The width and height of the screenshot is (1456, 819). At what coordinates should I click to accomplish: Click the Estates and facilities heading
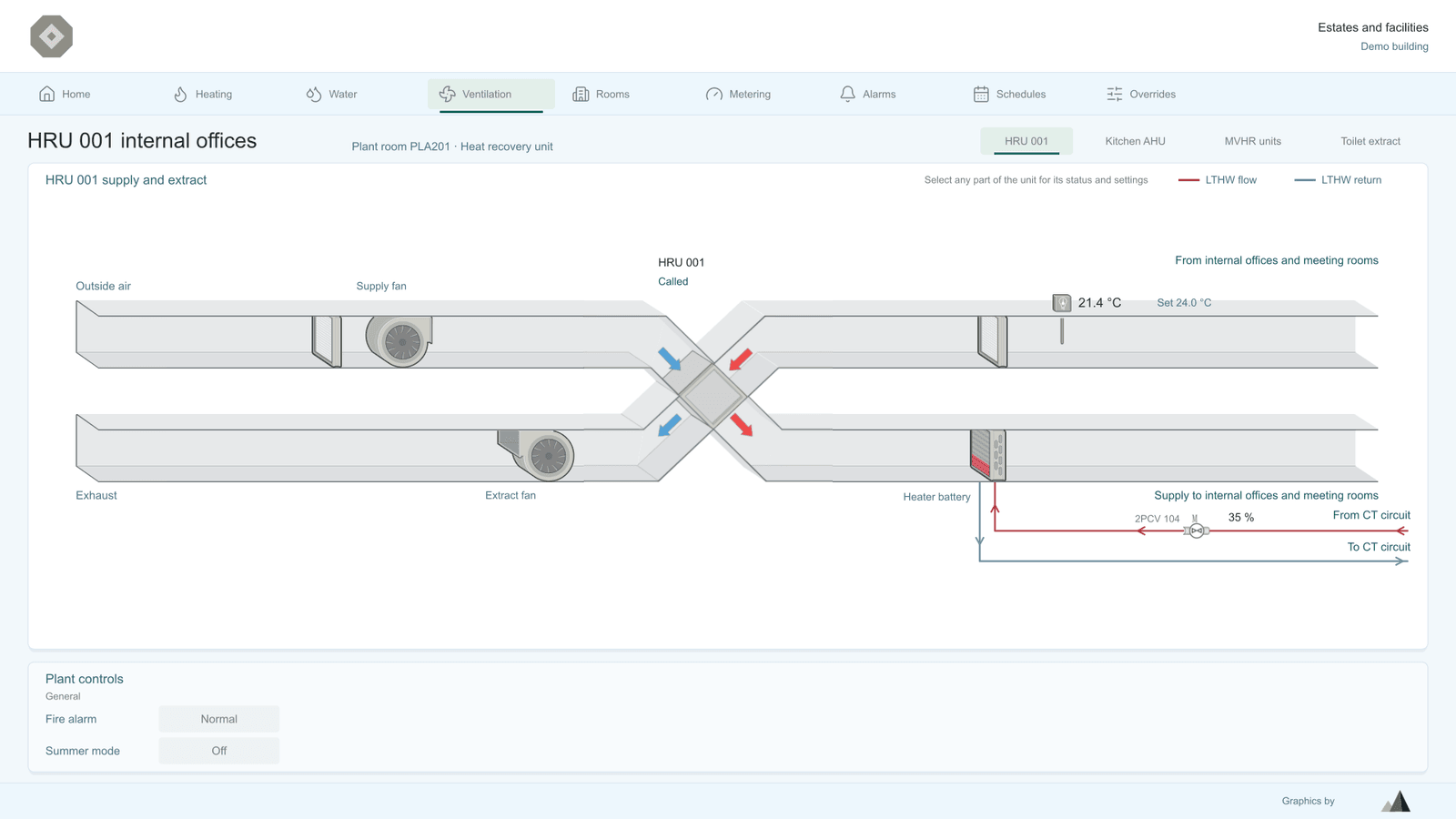1373,27
